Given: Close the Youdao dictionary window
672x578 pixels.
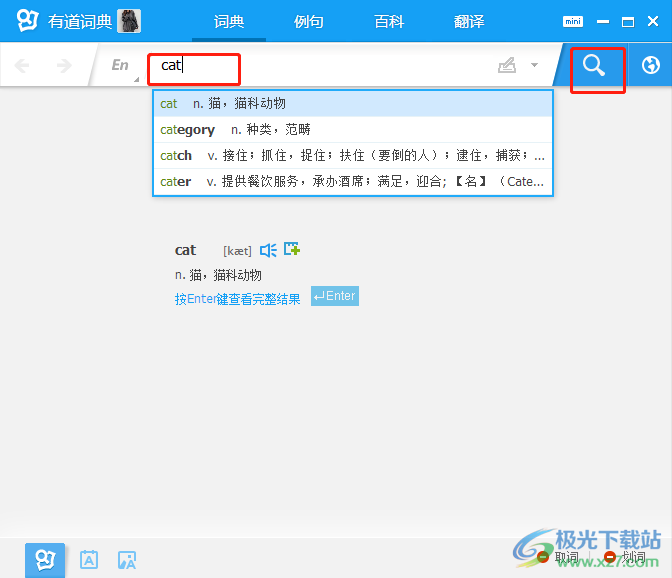Looking at the screenshot, I should point(653,21).
